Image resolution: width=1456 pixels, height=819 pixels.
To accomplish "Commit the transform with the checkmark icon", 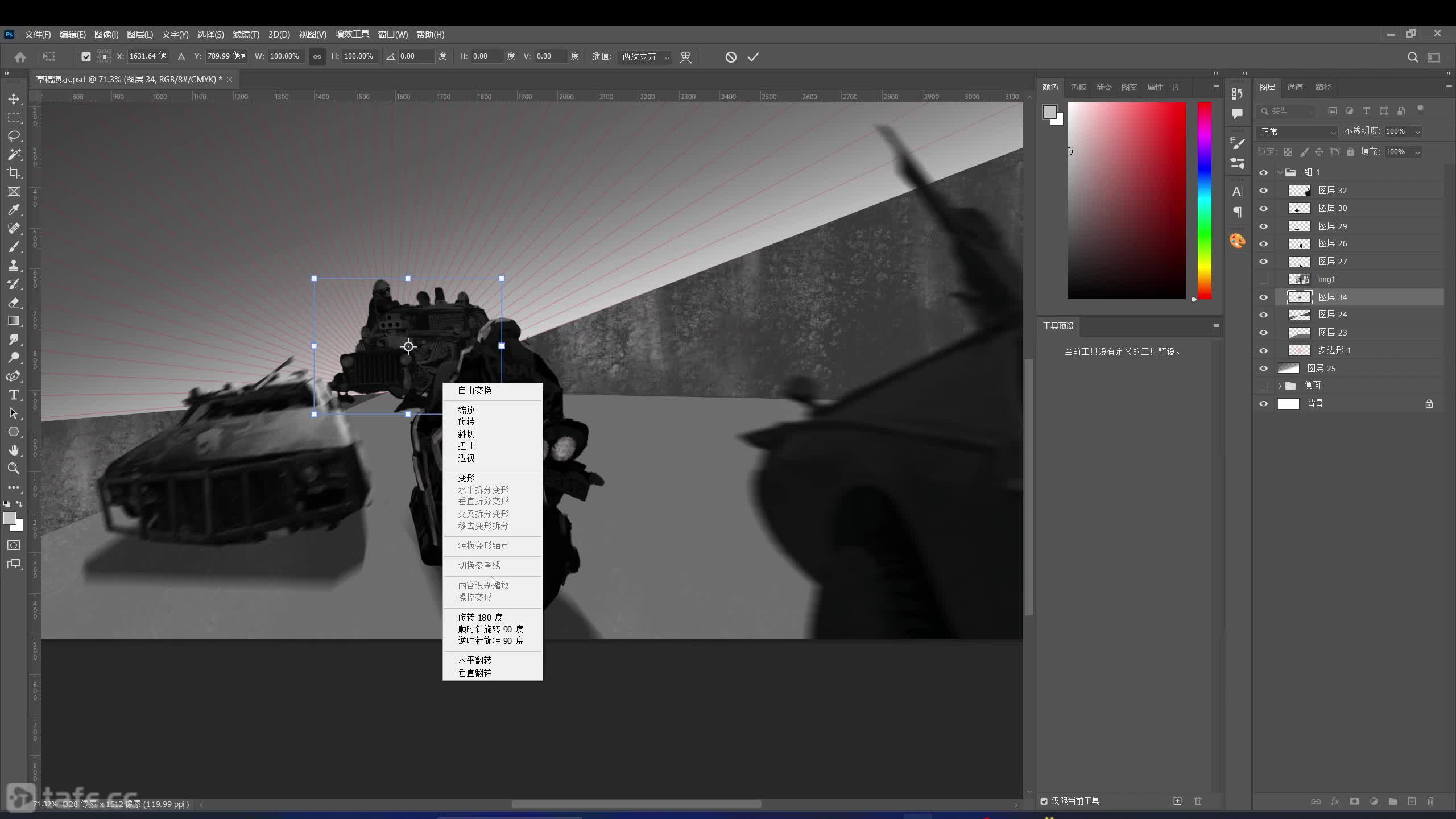I will (x=753, y=57).
